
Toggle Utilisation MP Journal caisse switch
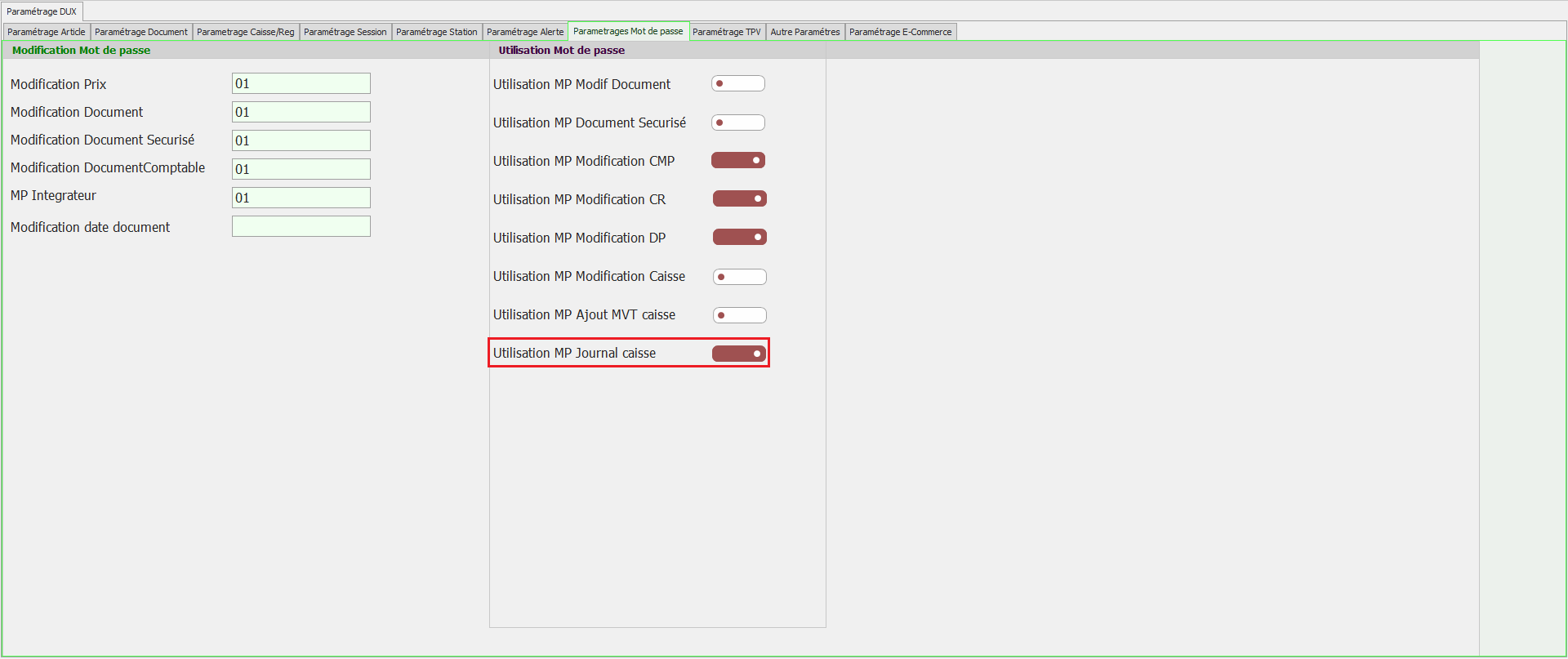(739, 354)
